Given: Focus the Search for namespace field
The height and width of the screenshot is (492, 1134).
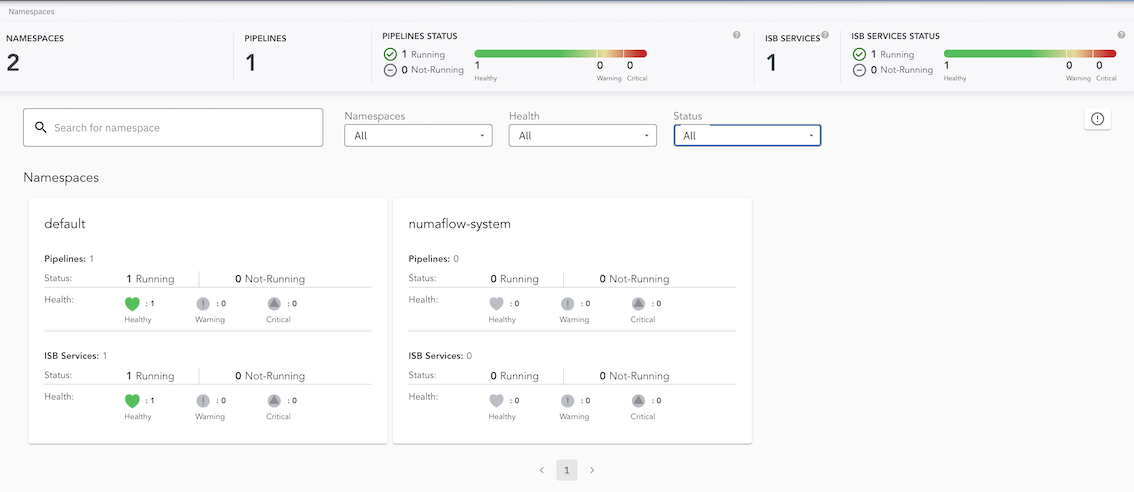Looking at the screenshot, I should (173, 127).
